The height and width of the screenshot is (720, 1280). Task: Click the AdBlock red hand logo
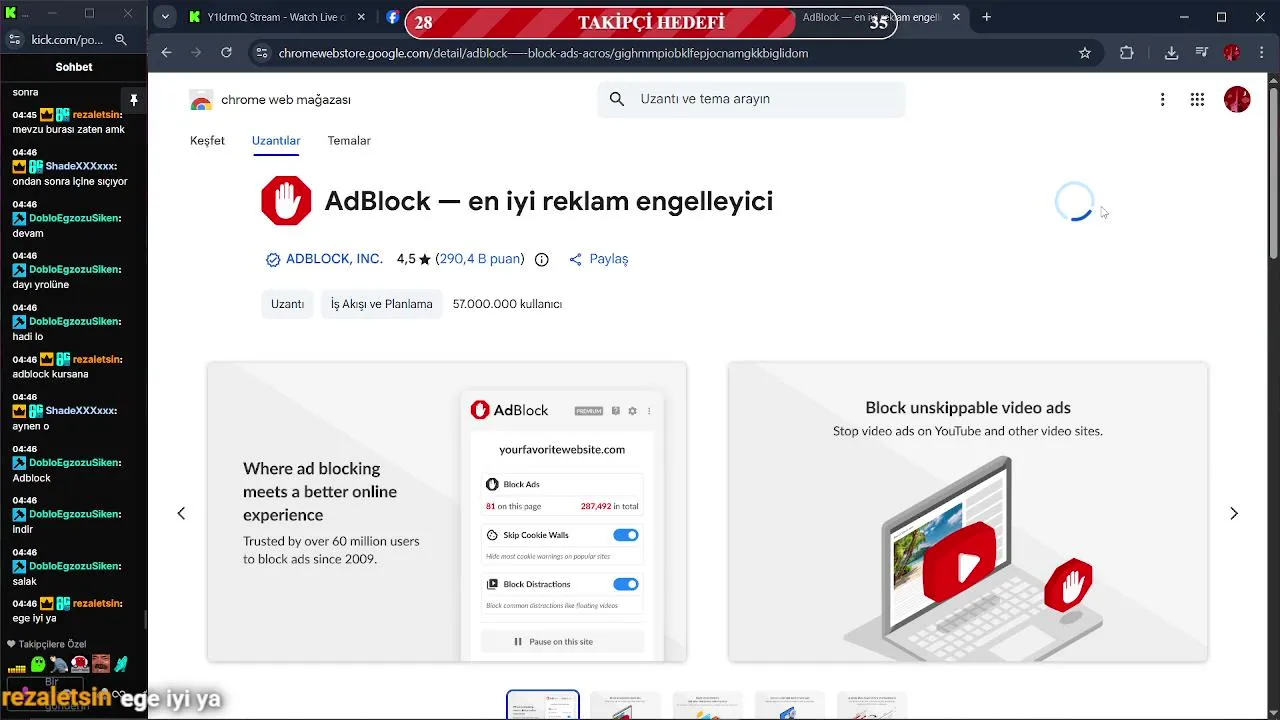click(x=286, y=201)
